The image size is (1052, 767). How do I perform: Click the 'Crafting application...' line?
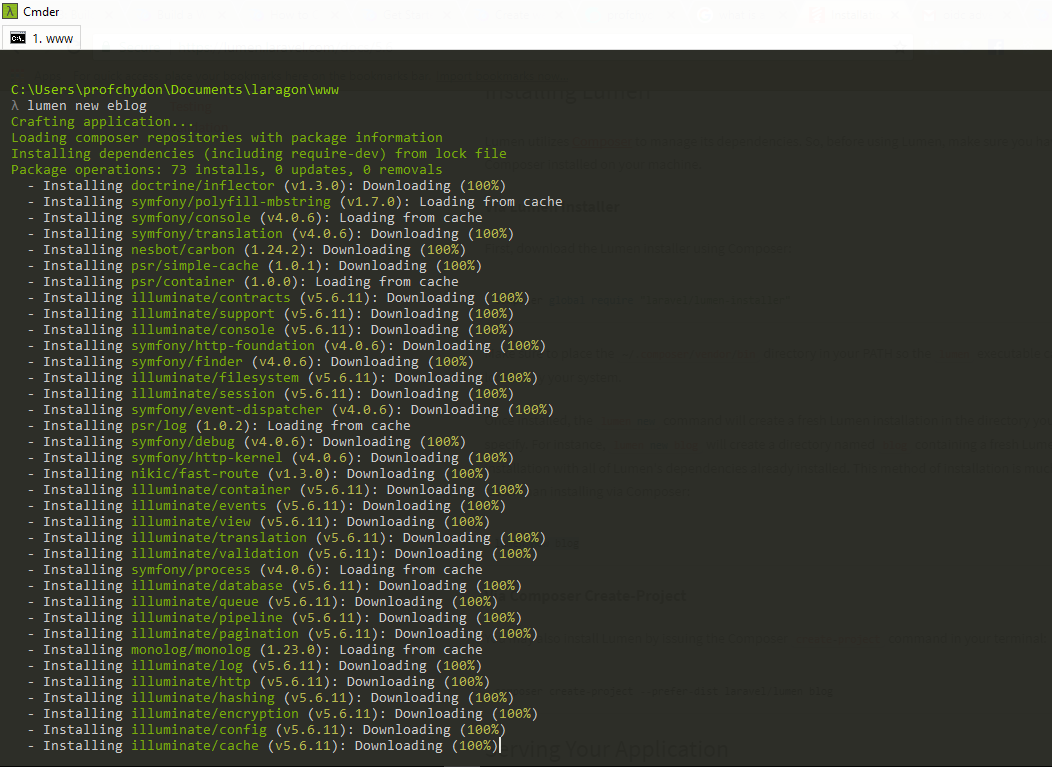point(102,121)
